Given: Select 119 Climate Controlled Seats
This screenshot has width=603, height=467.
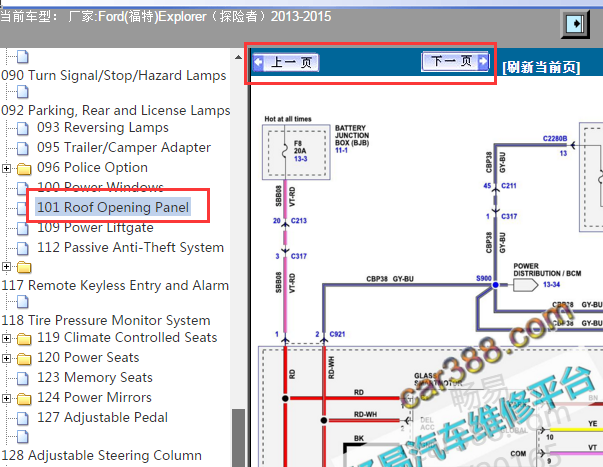Looking at the screenshot, I should click(x=127, y=337).
